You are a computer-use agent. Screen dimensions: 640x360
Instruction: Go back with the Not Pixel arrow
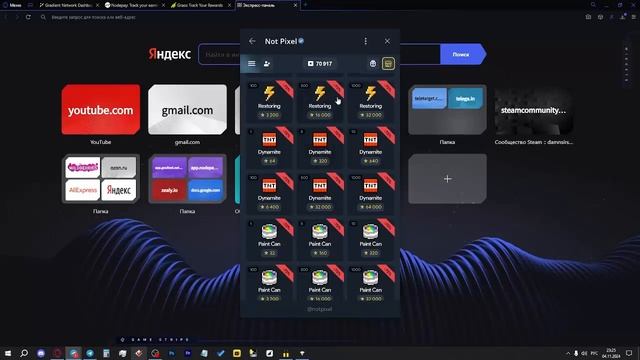tap(252, 41)
